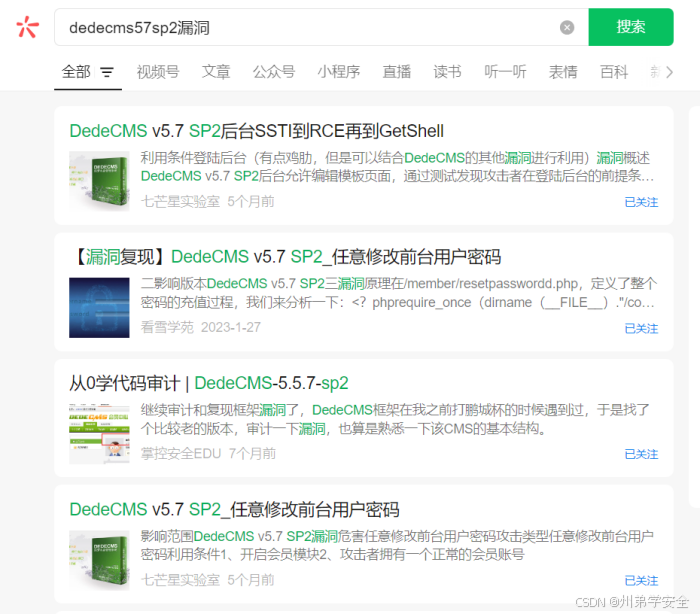Screen dimensions: 700x615
Task: Click snippet starting 继续审计和复现框架漏洞了
Action: coord(395,419)
